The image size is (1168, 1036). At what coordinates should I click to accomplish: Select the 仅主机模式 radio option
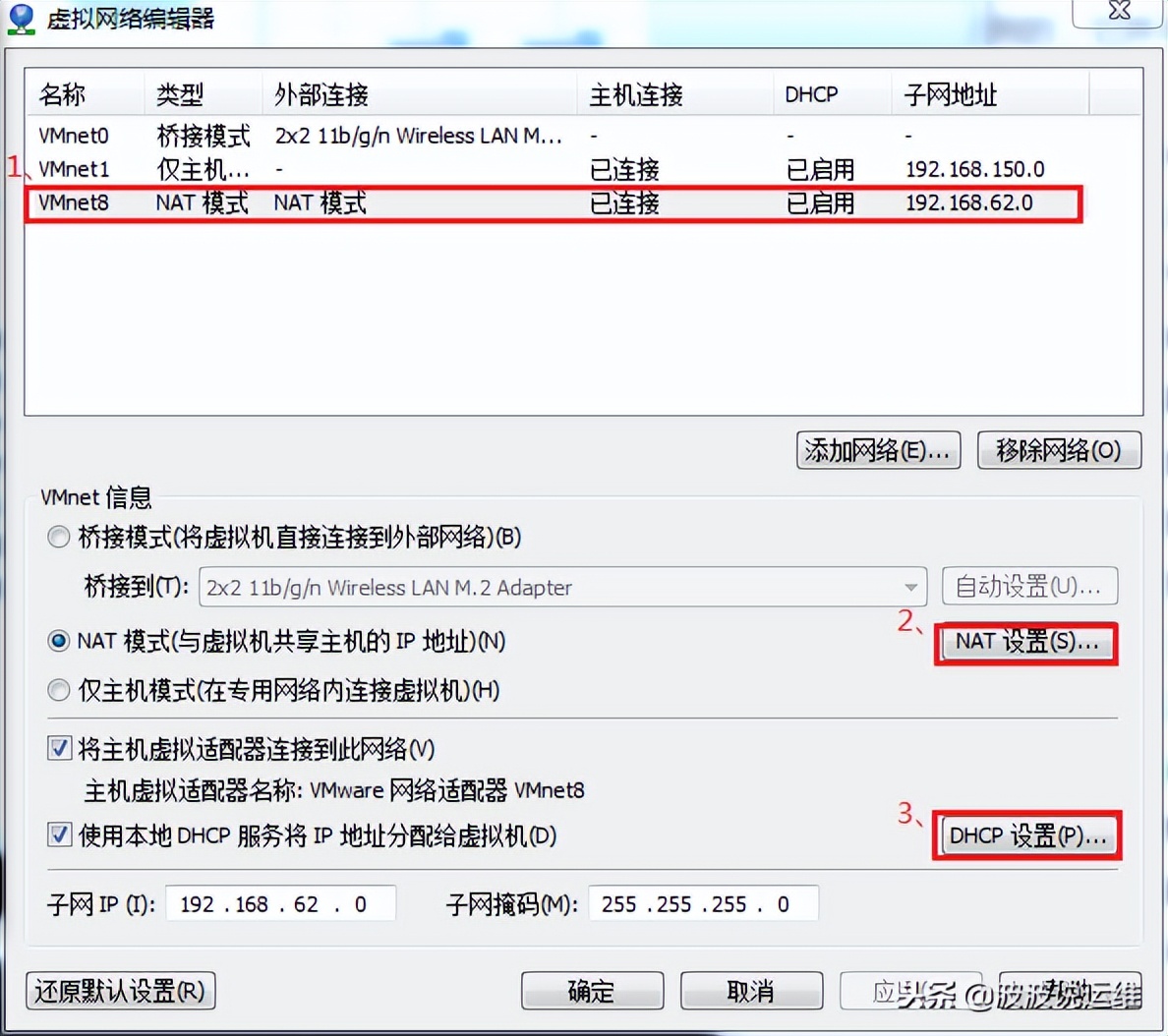58,691
